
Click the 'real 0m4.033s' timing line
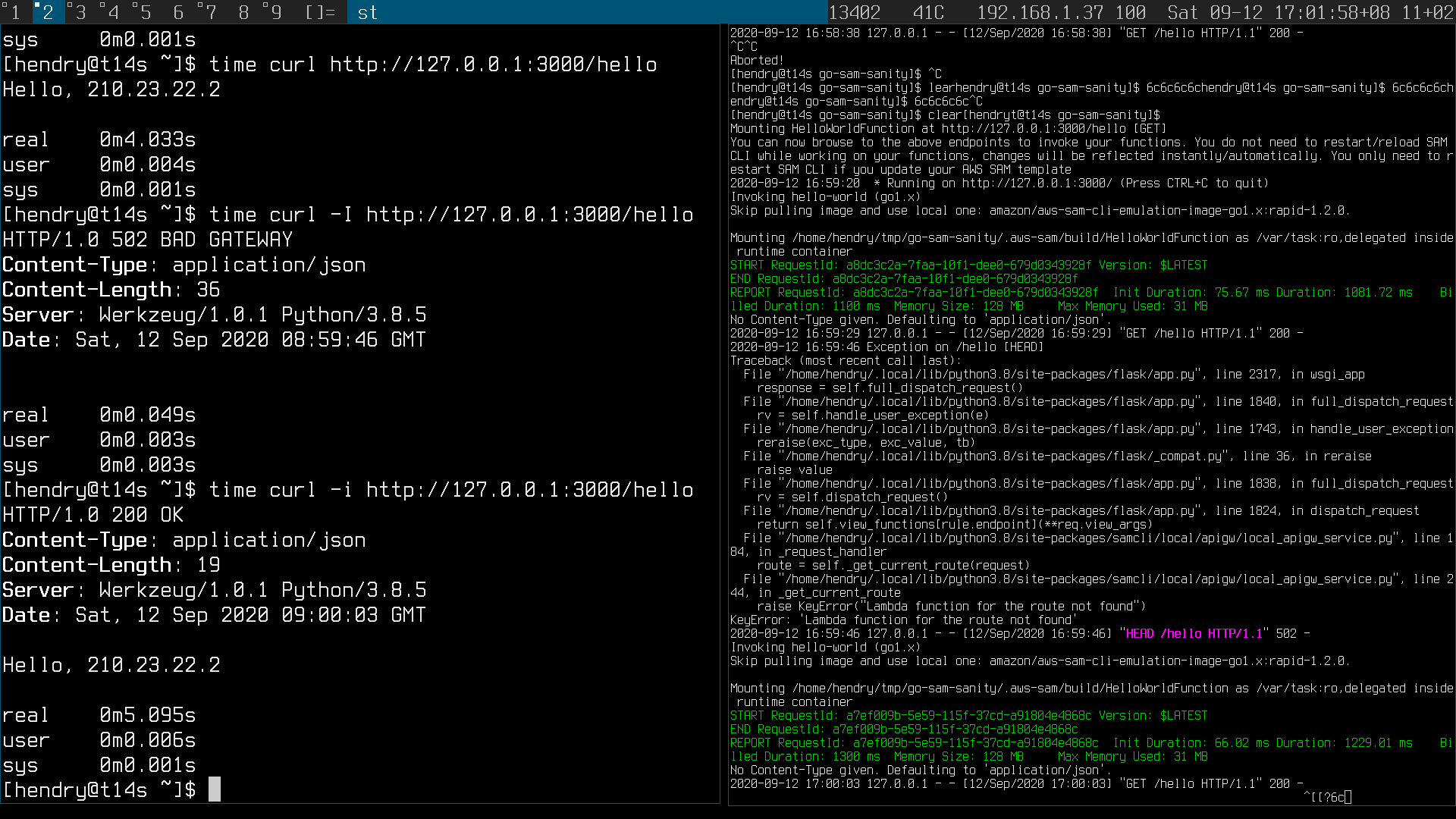pos(99,140)
